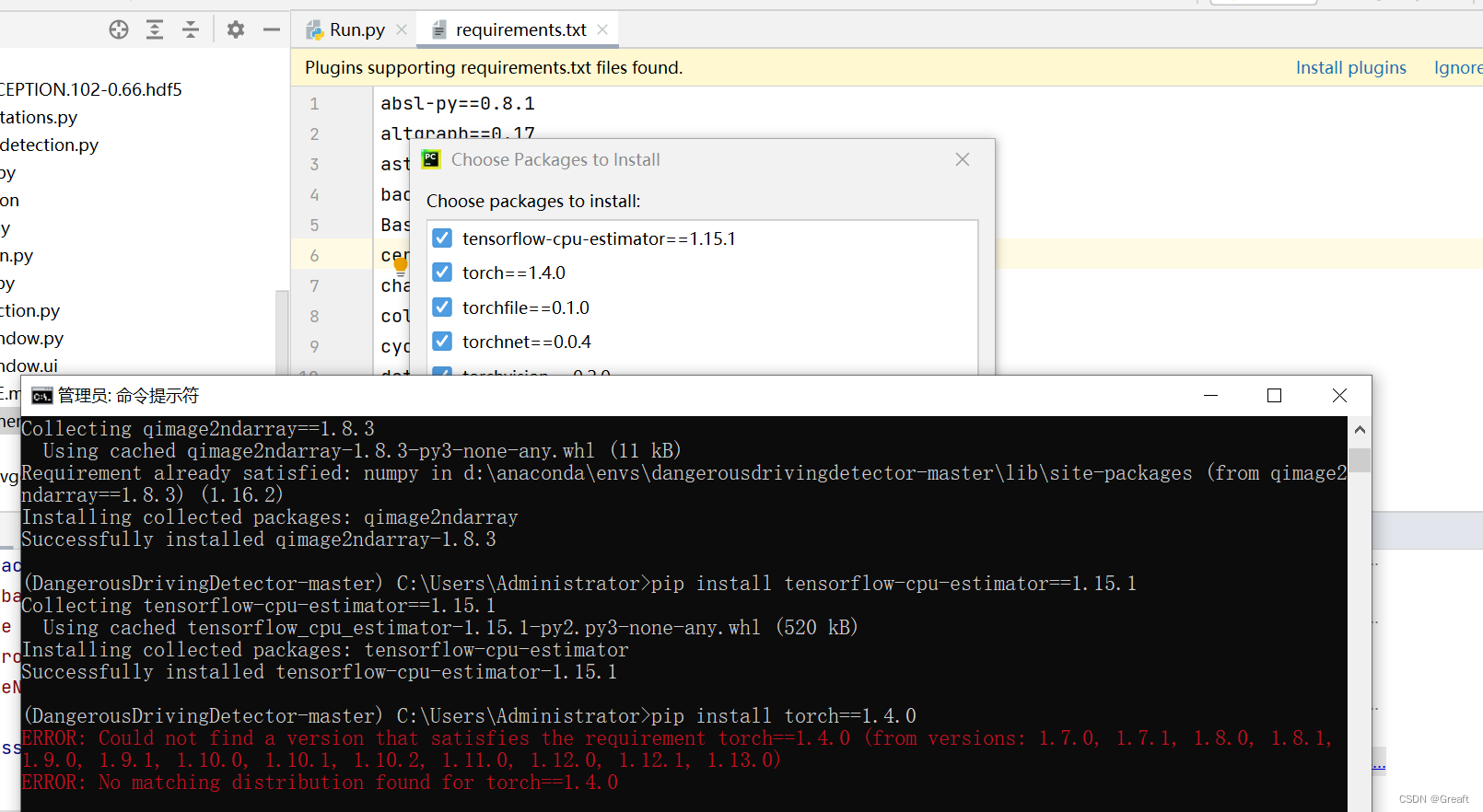Click the expand all icon in project toolbar
The image size is (1483, 812).
tap(155, 29)
